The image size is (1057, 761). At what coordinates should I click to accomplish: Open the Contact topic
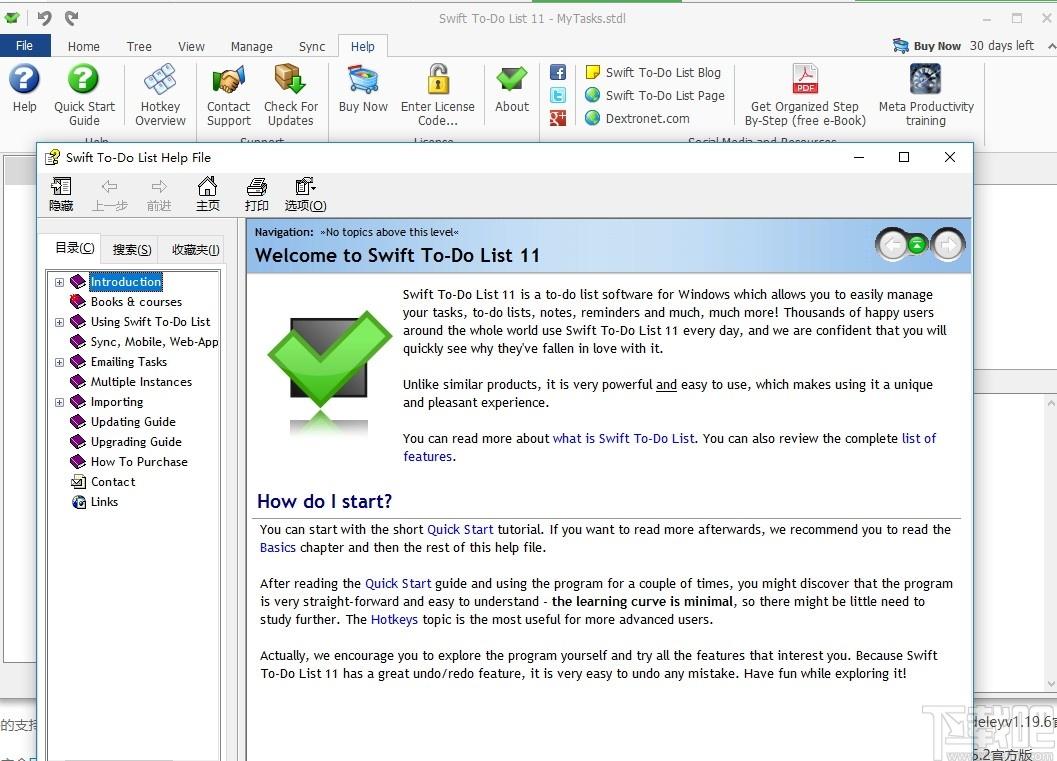[x=113, y=482]
